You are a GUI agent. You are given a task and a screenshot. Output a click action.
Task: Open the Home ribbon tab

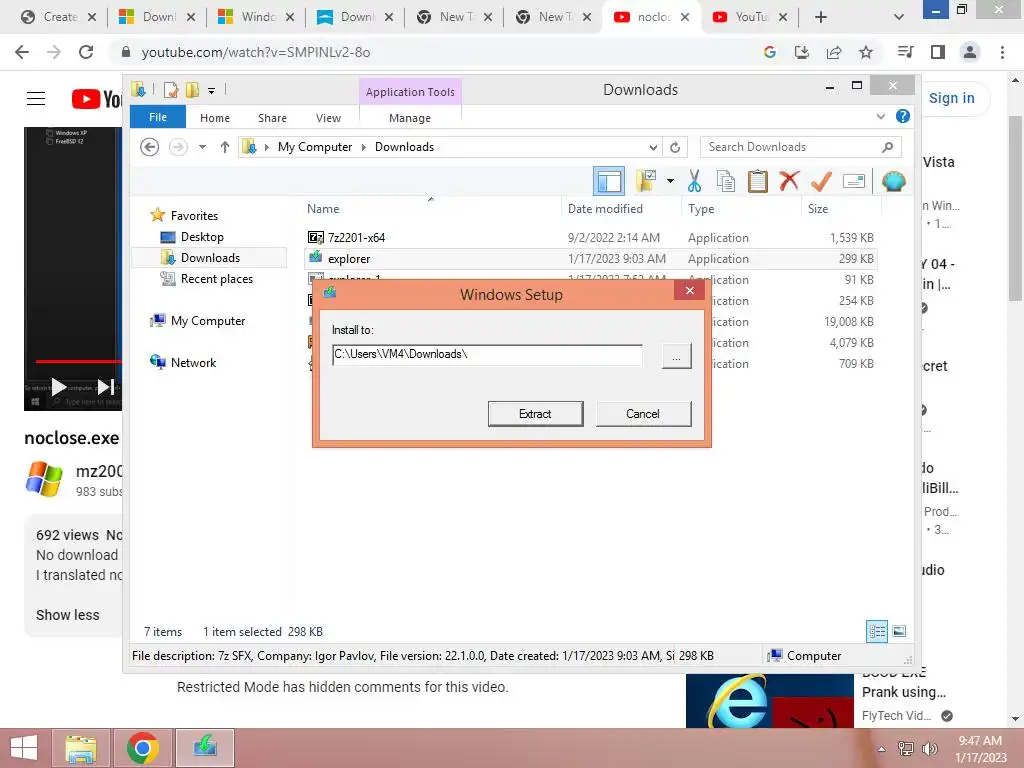coord(215,118)
